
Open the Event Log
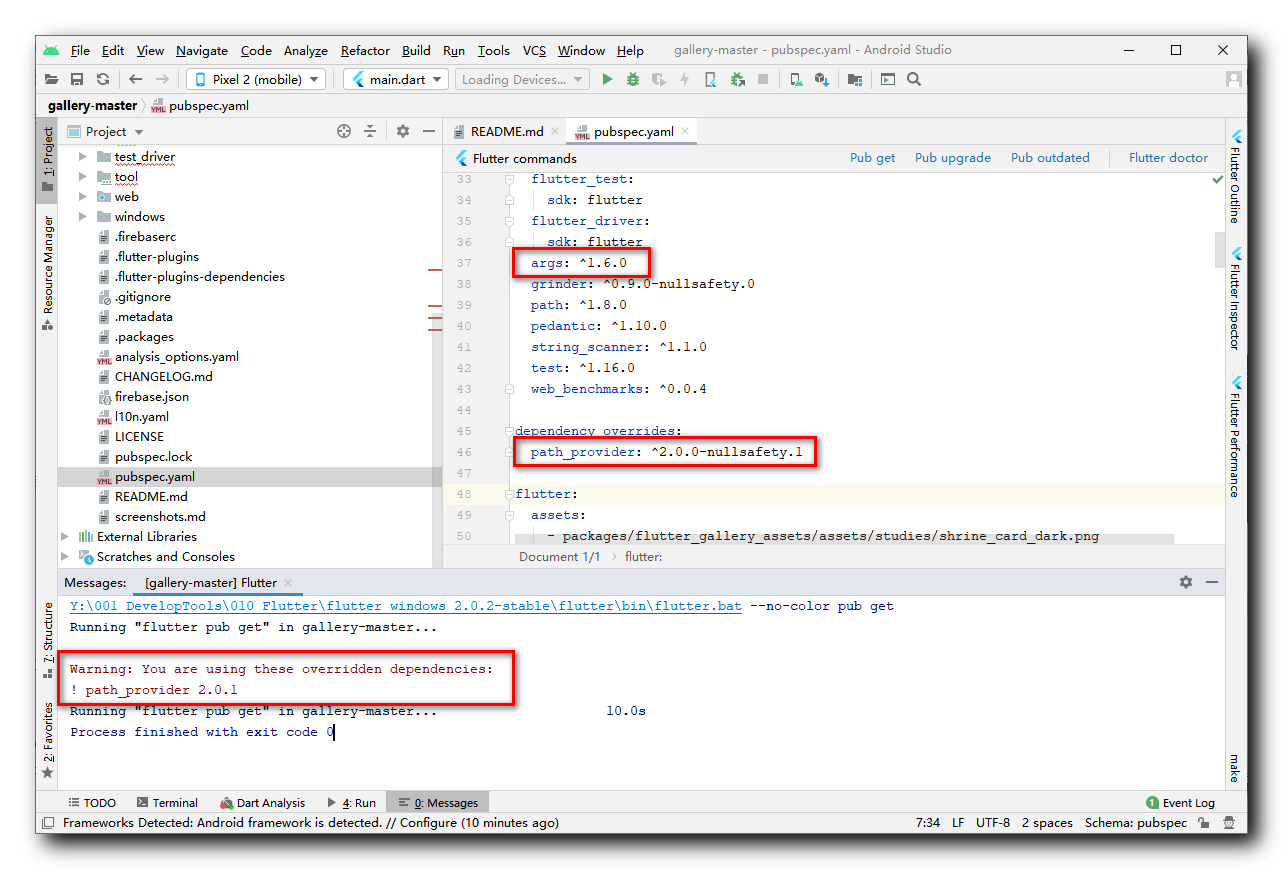(1180, 802)
